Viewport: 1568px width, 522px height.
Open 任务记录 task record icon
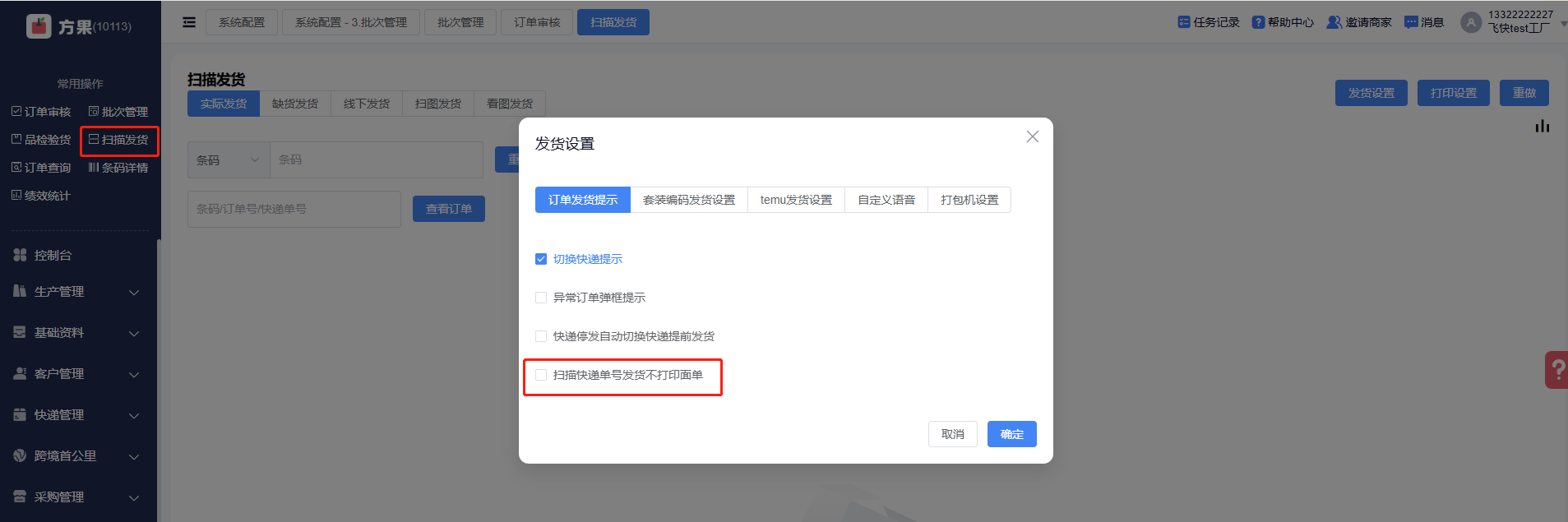(1184, 22)
